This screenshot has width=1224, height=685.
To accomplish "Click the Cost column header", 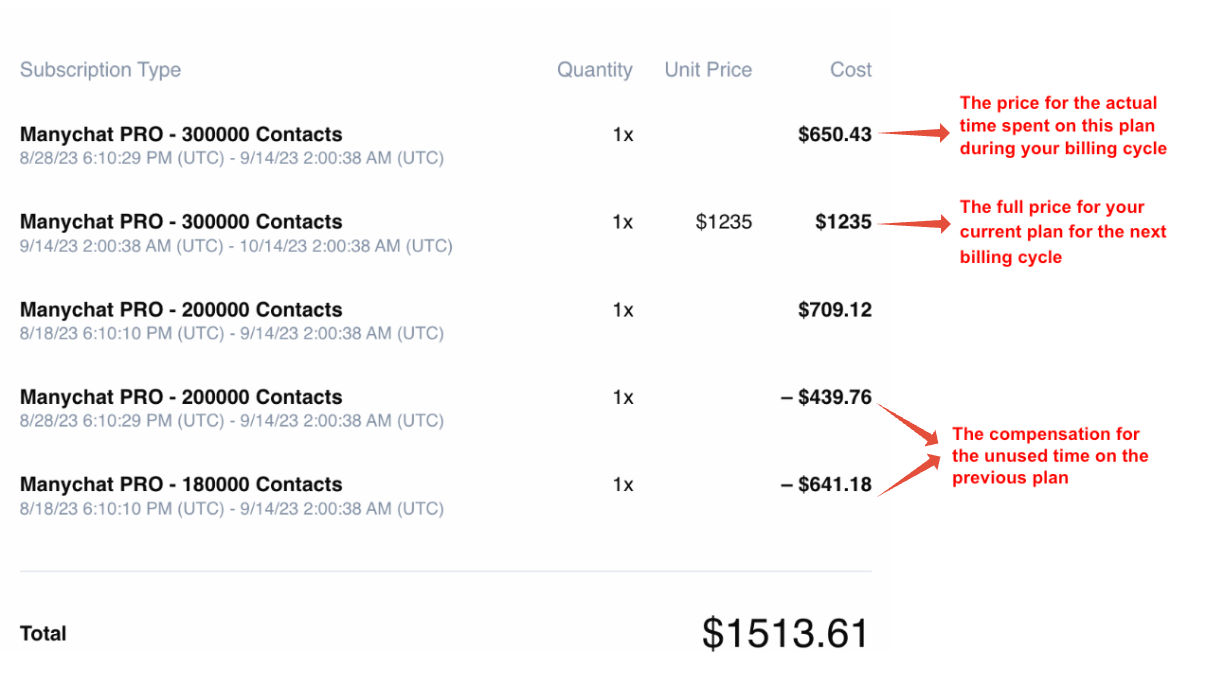I will point(850,70).
